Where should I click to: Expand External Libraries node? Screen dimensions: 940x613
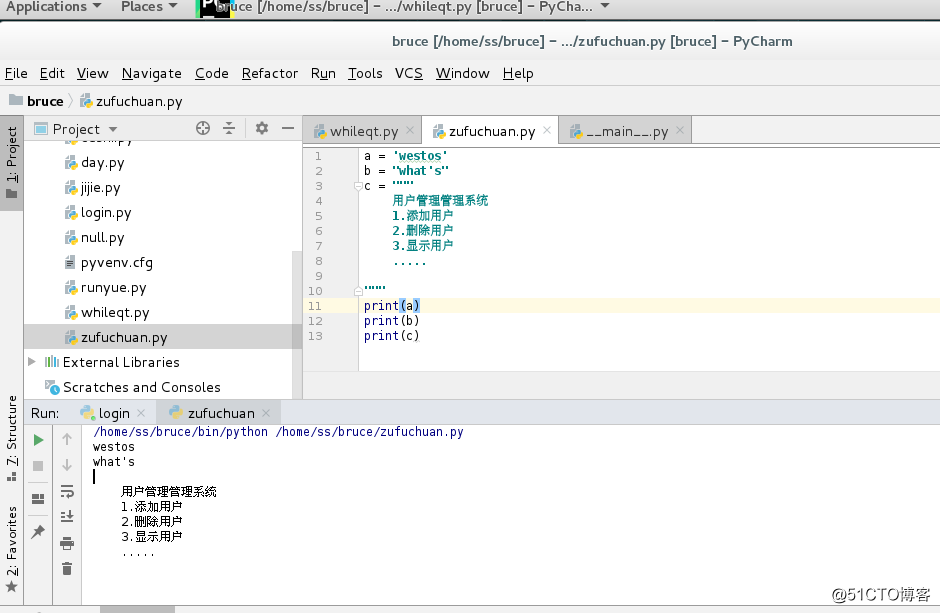coord(32,362)
